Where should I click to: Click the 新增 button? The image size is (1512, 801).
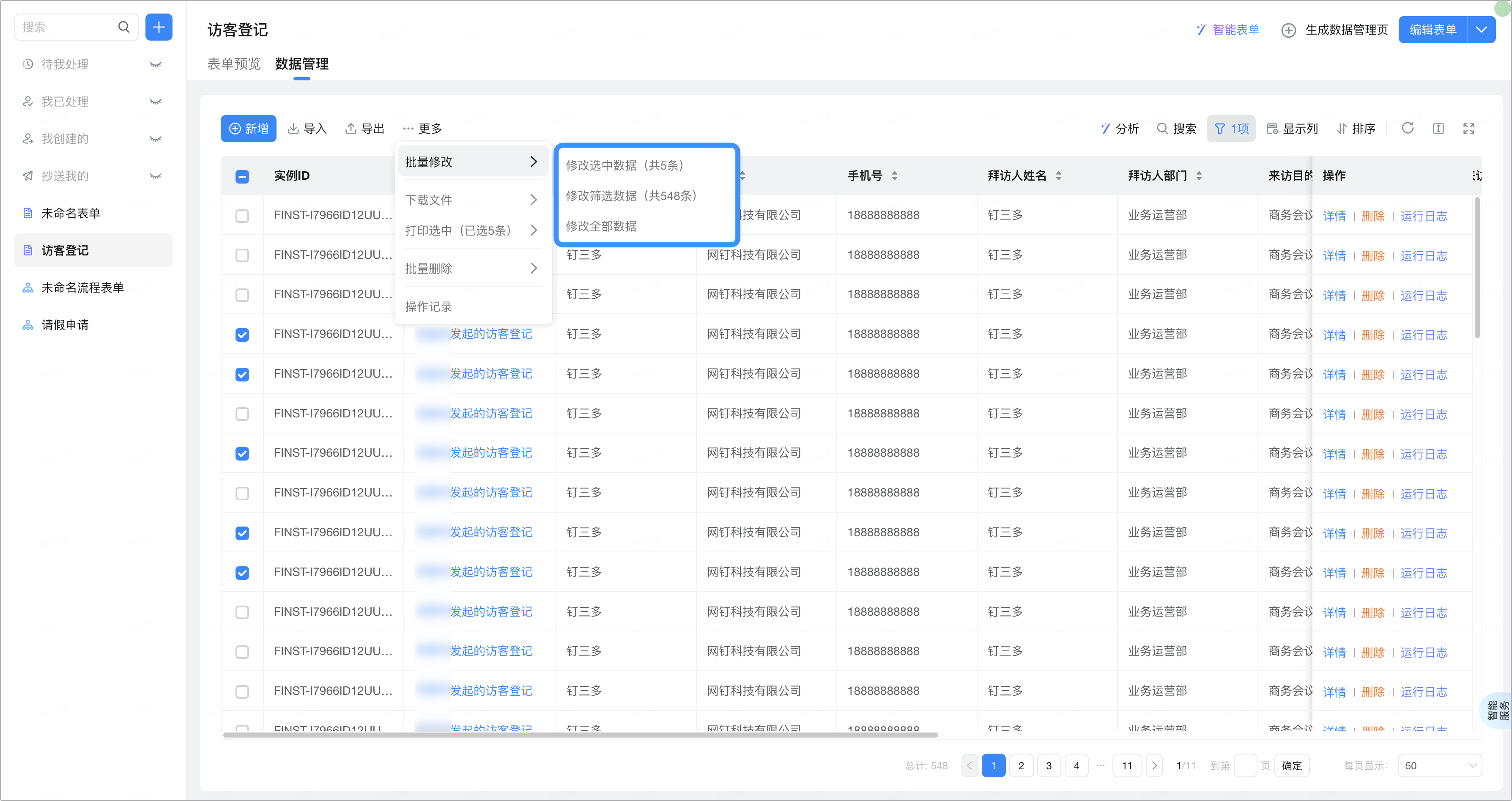[x=248, y=129]
